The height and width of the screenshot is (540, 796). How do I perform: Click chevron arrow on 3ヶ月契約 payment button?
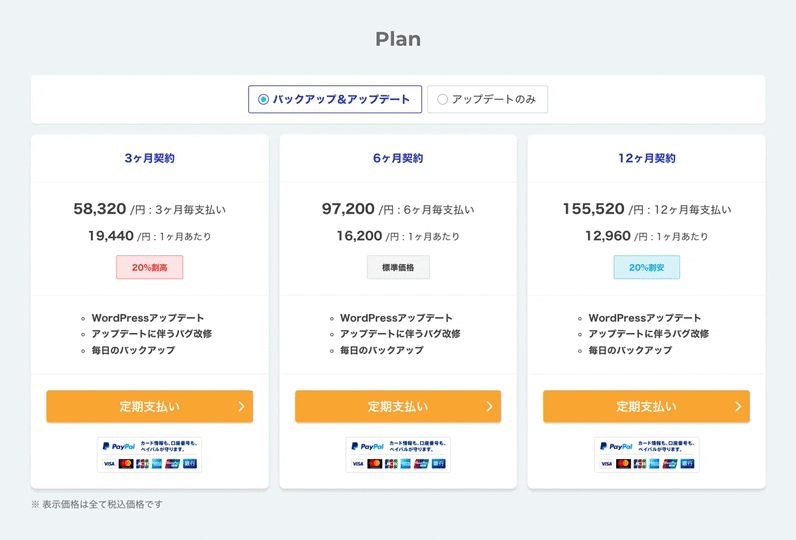pyautogui.click(x=241, y=406)
